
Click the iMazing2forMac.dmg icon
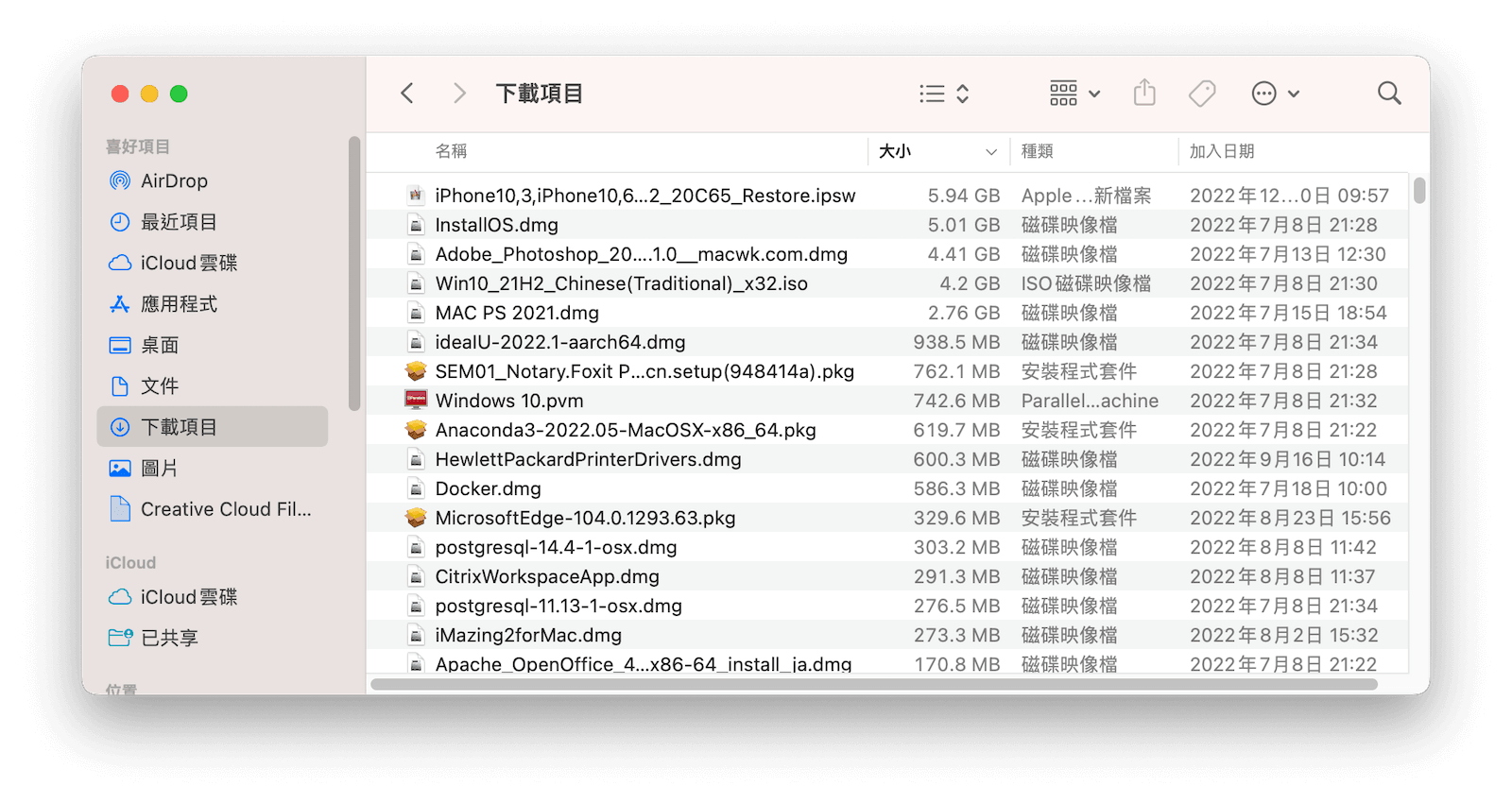pos(416,635)
